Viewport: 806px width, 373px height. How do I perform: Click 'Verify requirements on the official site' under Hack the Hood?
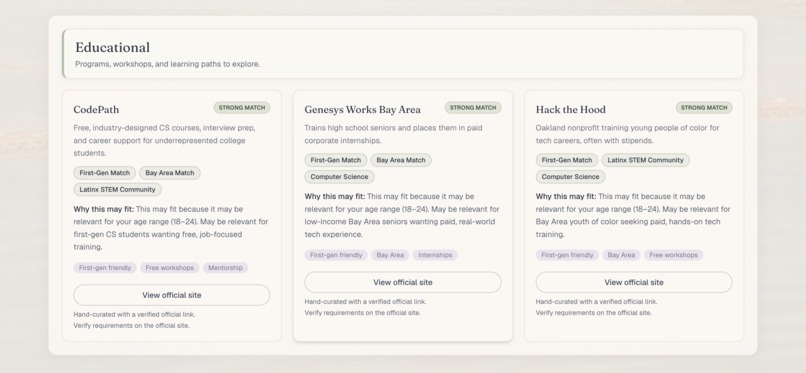click(594, 313)
